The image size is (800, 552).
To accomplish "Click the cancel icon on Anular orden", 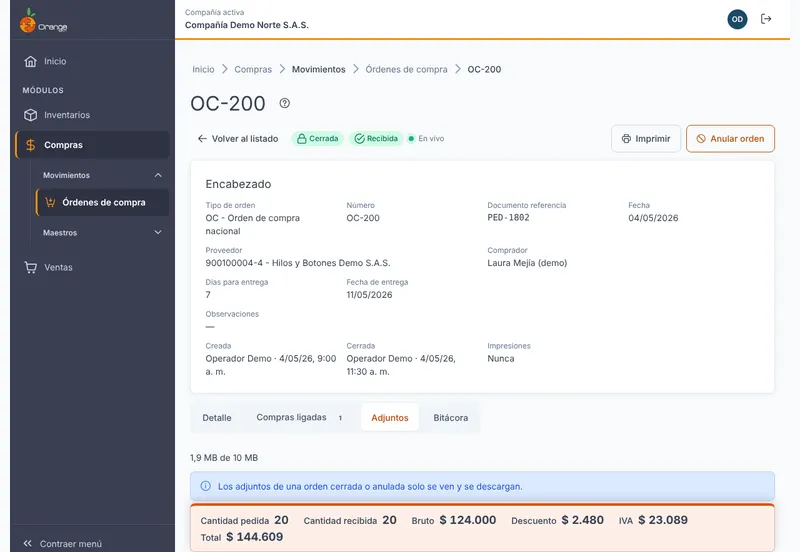I will [701, 139].
